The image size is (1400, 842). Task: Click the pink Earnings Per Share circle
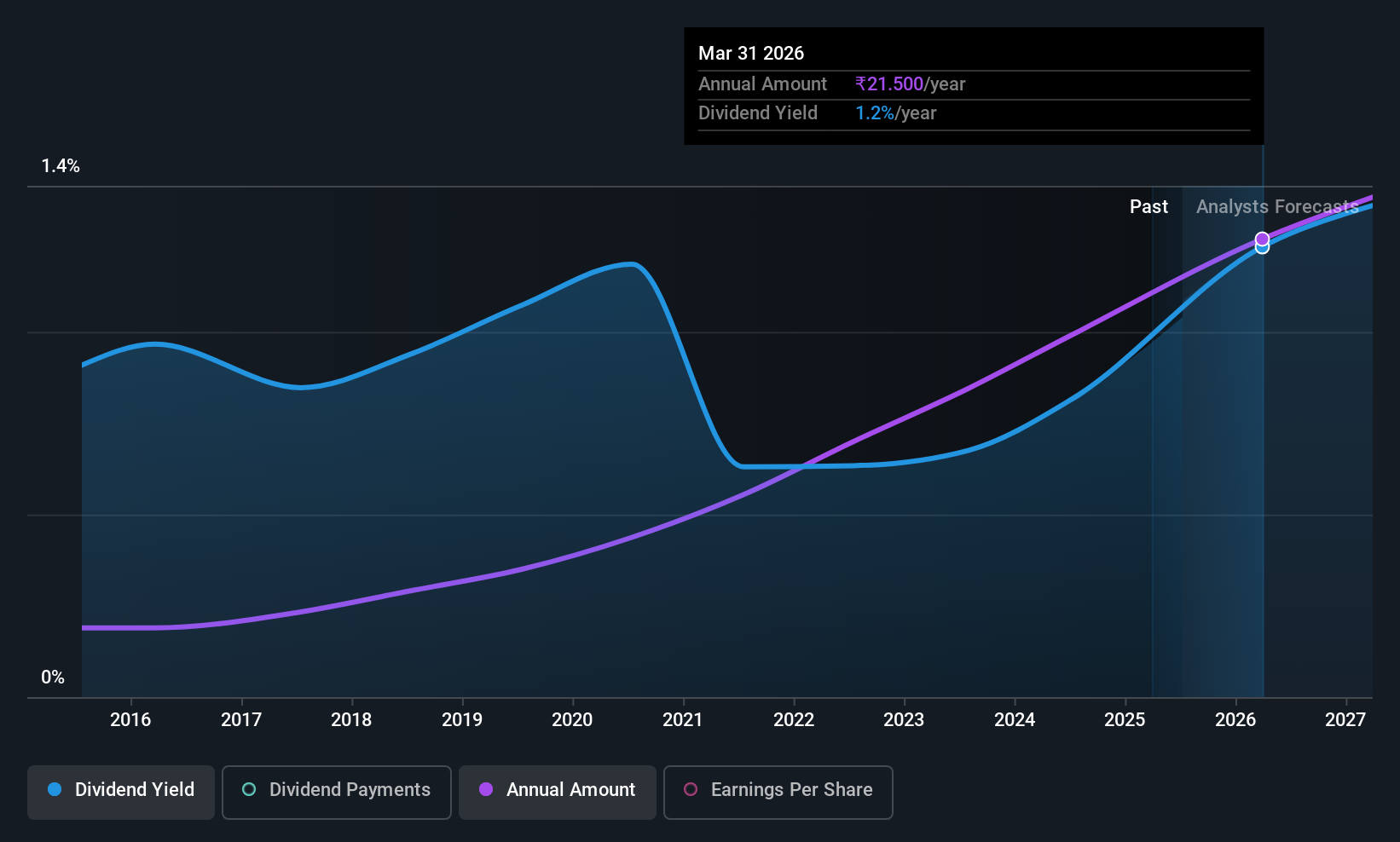point(691,789)
